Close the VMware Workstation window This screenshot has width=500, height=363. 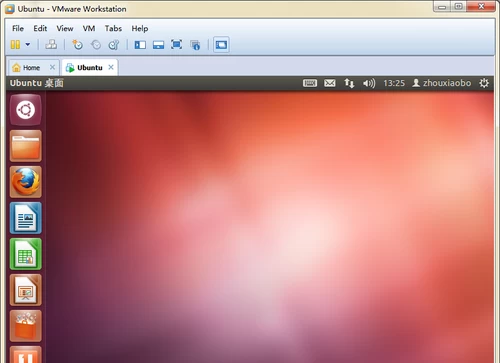point(481,6)
